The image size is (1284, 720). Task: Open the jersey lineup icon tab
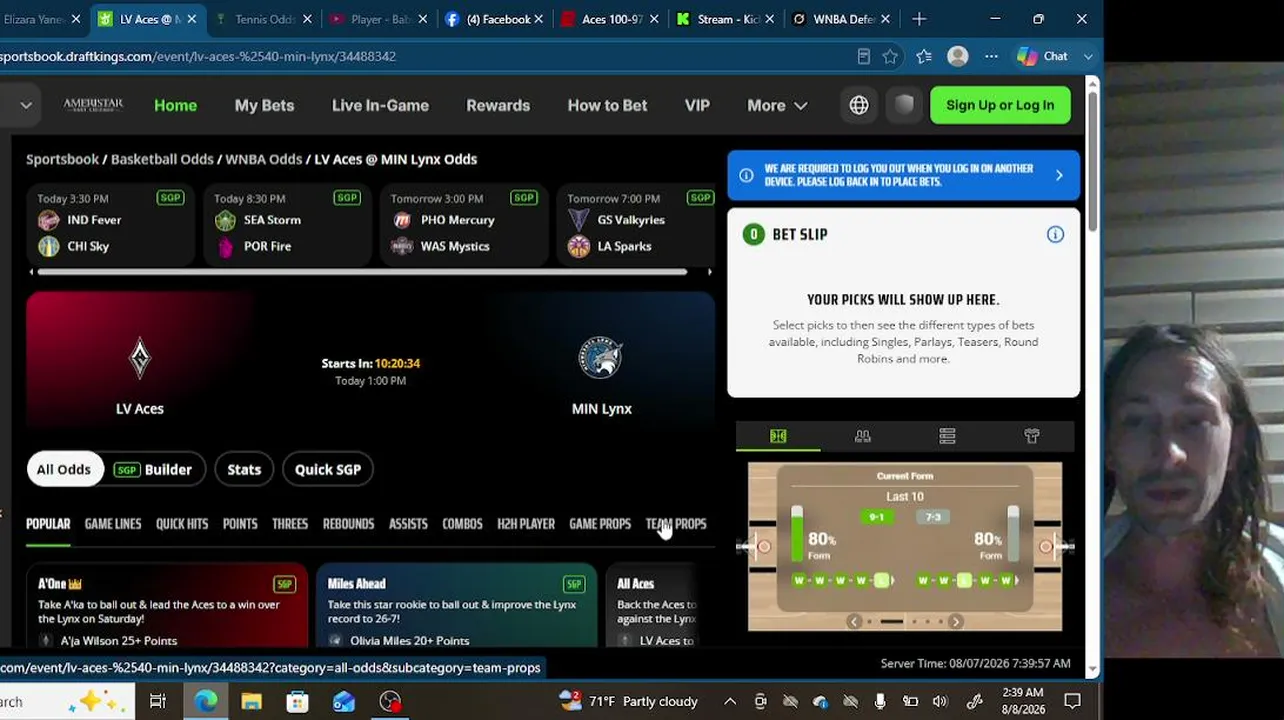1032,436
